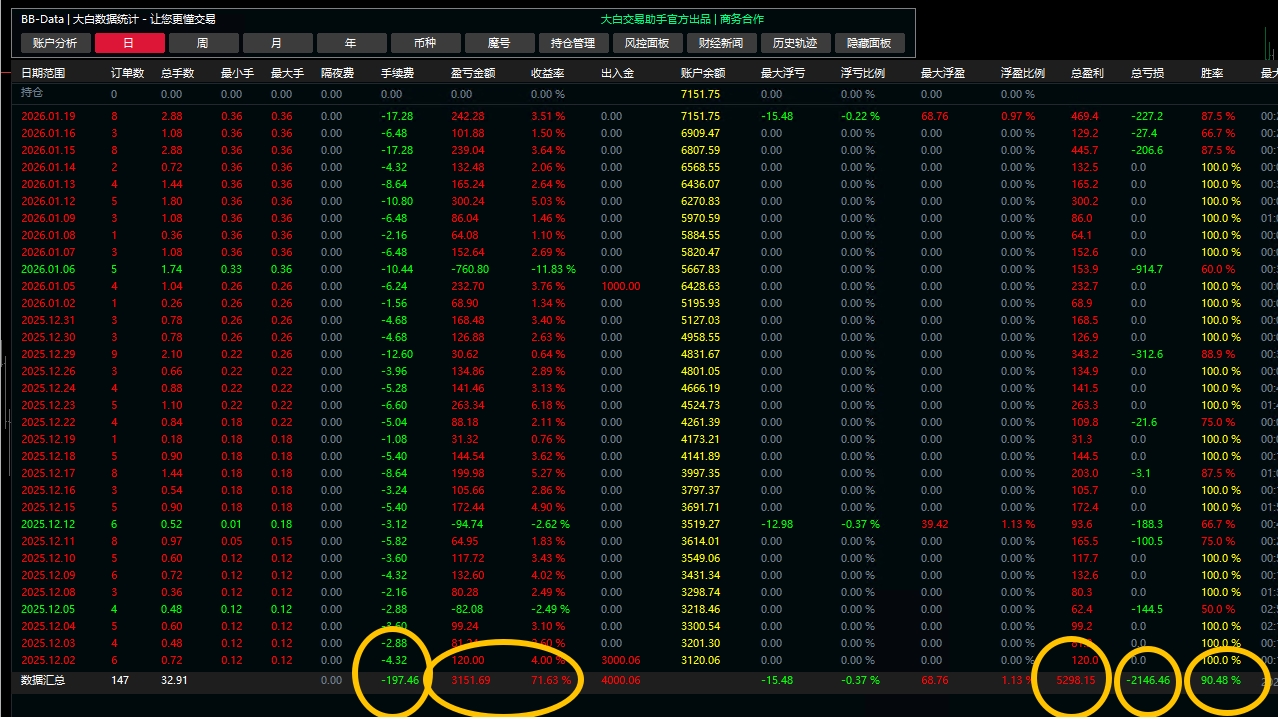Click the 收益率 column header
The image size is (1278, 717).
pyautogui.click(x=547, y=73)
